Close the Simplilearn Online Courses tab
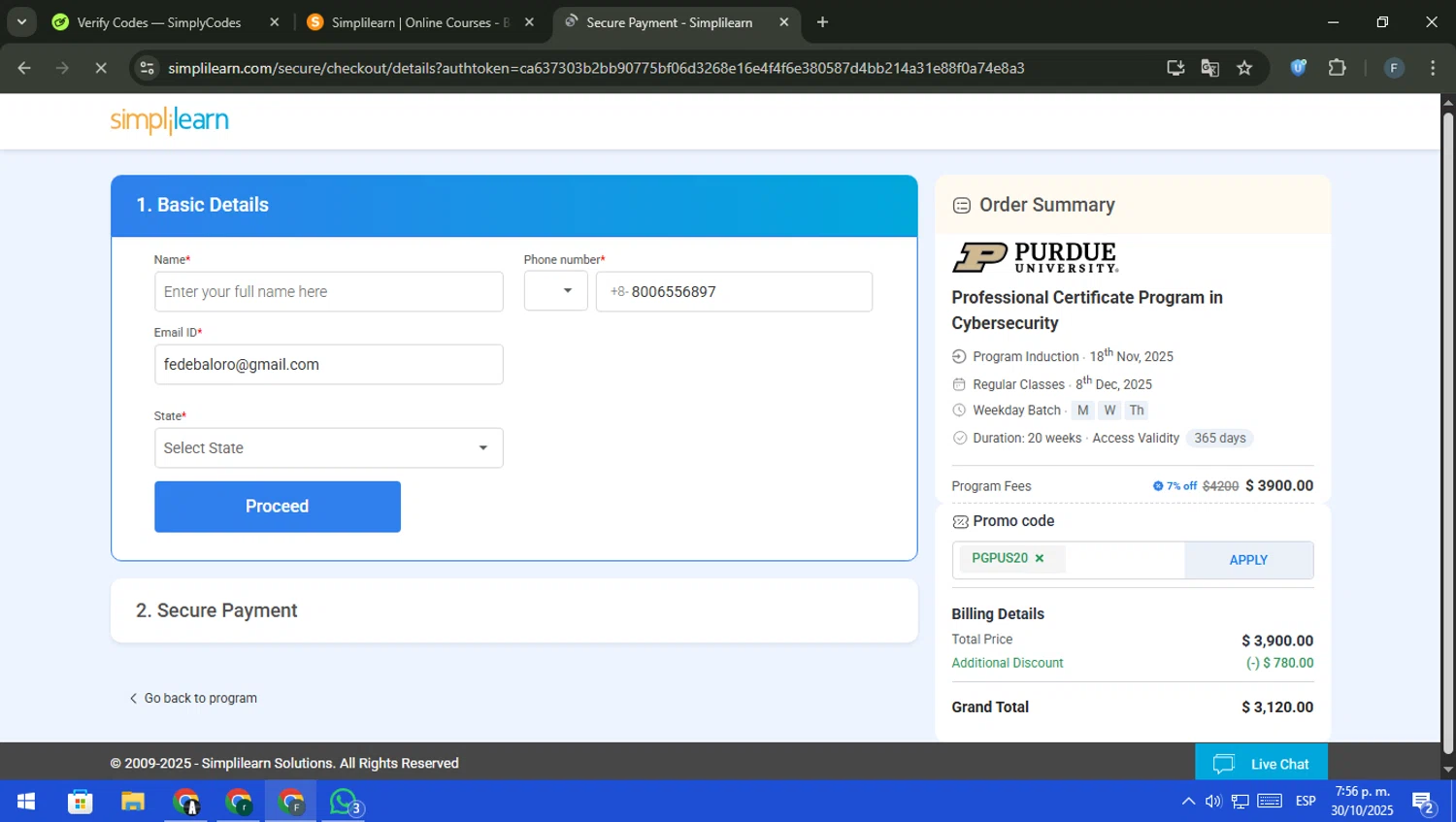The image size is (1456, 822). tap(529, 22)
